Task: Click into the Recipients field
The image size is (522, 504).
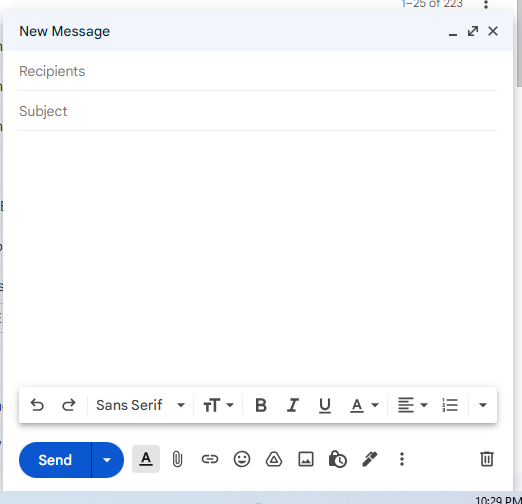Action: pos(258,71)
